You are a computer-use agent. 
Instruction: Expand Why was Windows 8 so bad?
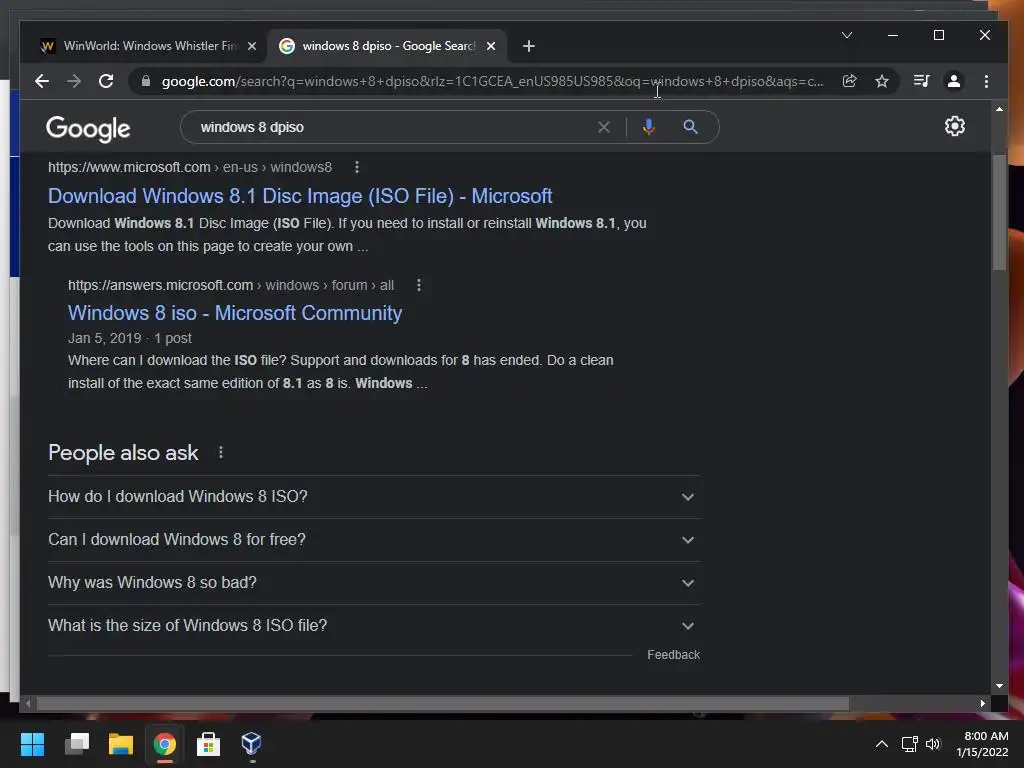pyautogui.click(x=374, y=583)
